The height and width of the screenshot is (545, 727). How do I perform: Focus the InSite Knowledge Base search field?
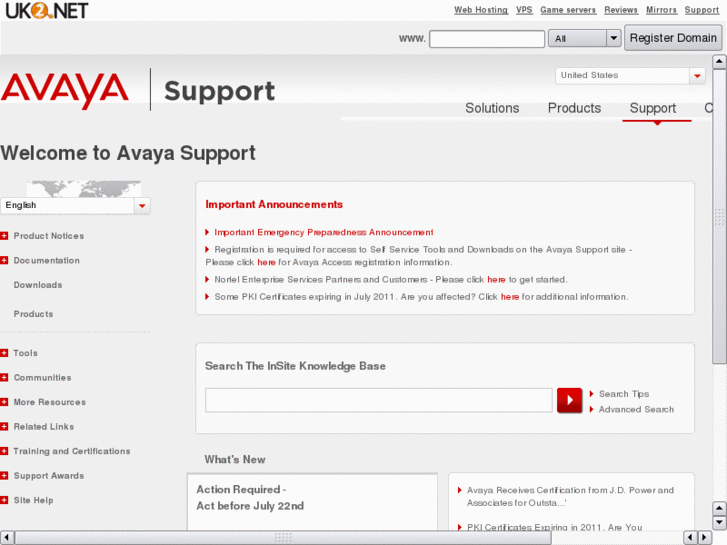378,400
